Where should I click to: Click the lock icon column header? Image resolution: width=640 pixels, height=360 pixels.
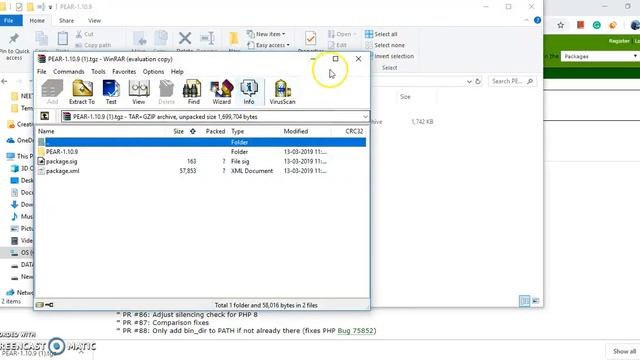tap(193, 131)
